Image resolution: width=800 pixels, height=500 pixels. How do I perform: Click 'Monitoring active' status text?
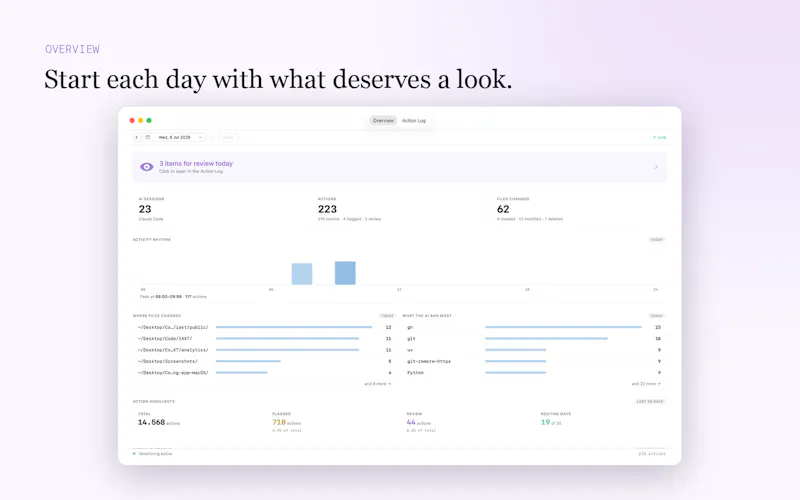(155, 454)
